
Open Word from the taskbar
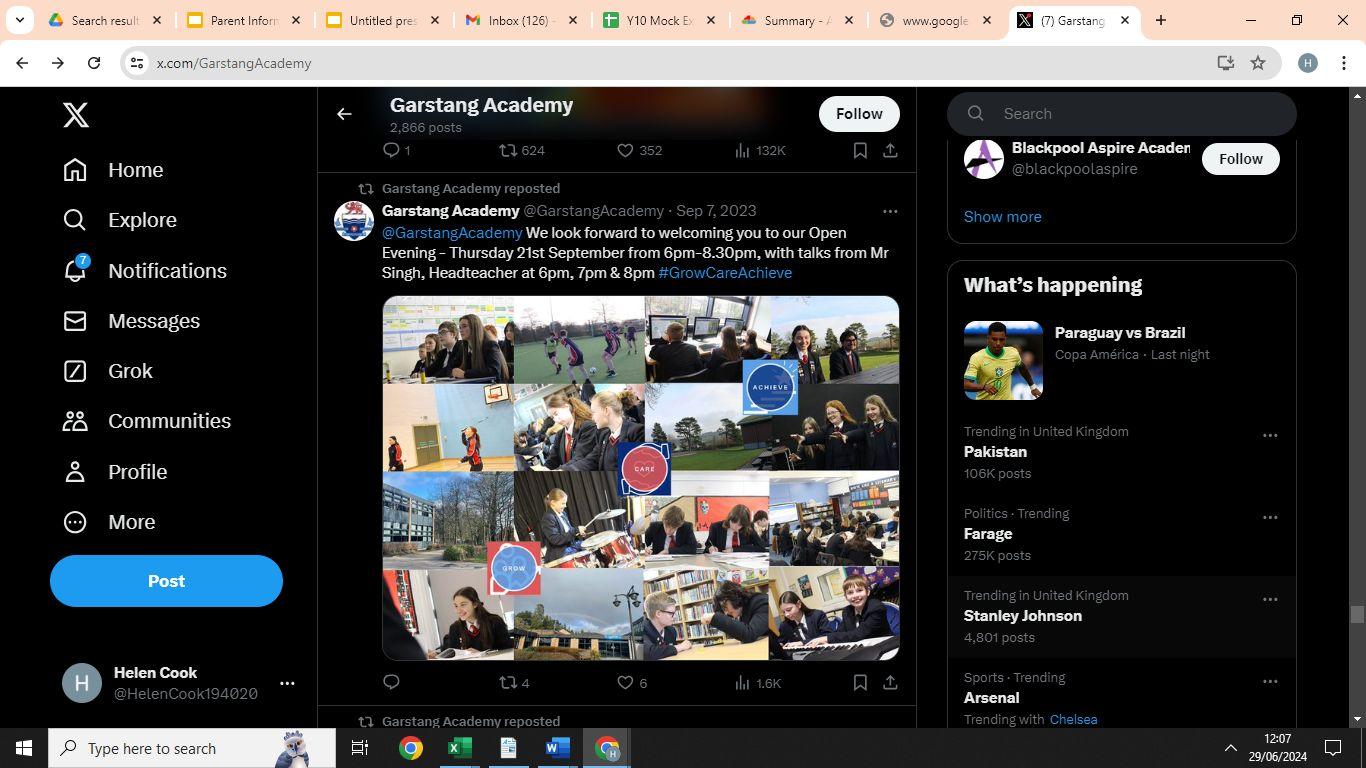point(557,748)
